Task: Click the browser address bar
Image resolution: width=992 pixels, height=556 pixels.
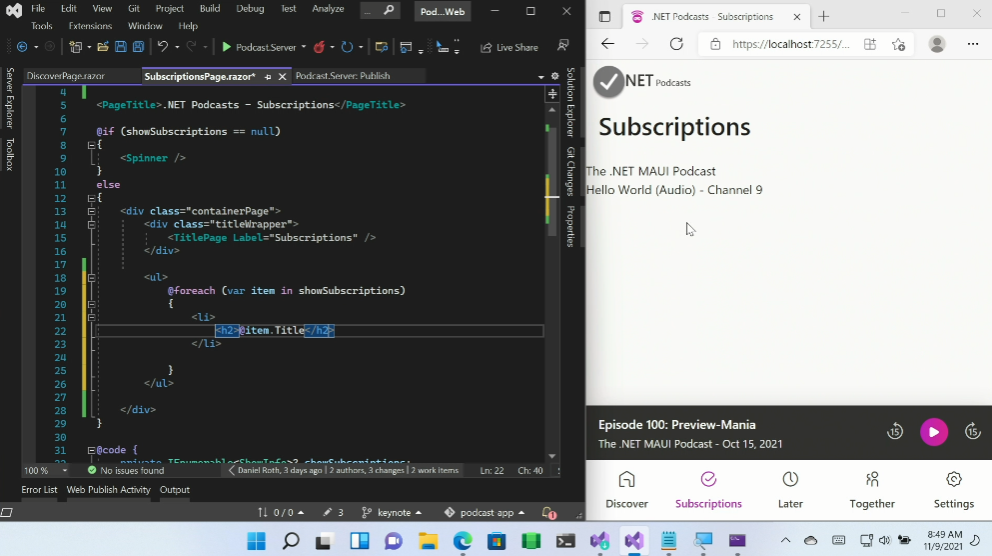Action: 790,44
